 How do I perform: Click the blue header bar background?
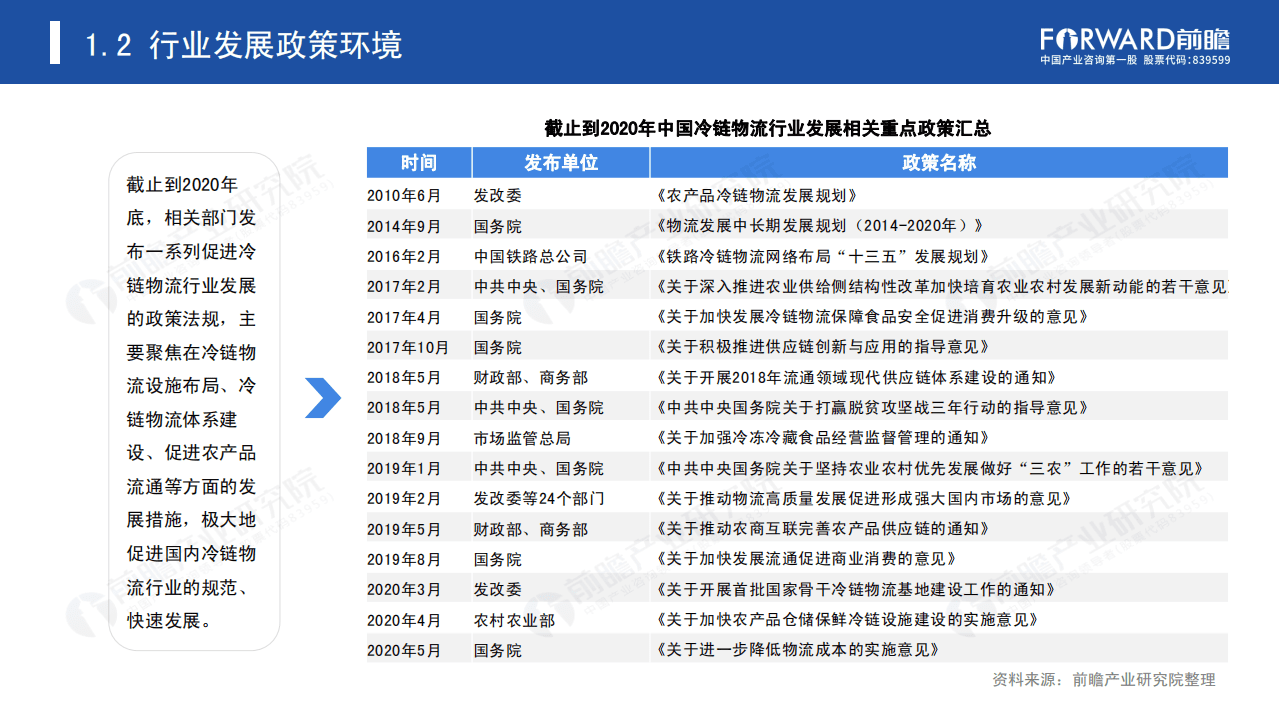coord(640,43)
